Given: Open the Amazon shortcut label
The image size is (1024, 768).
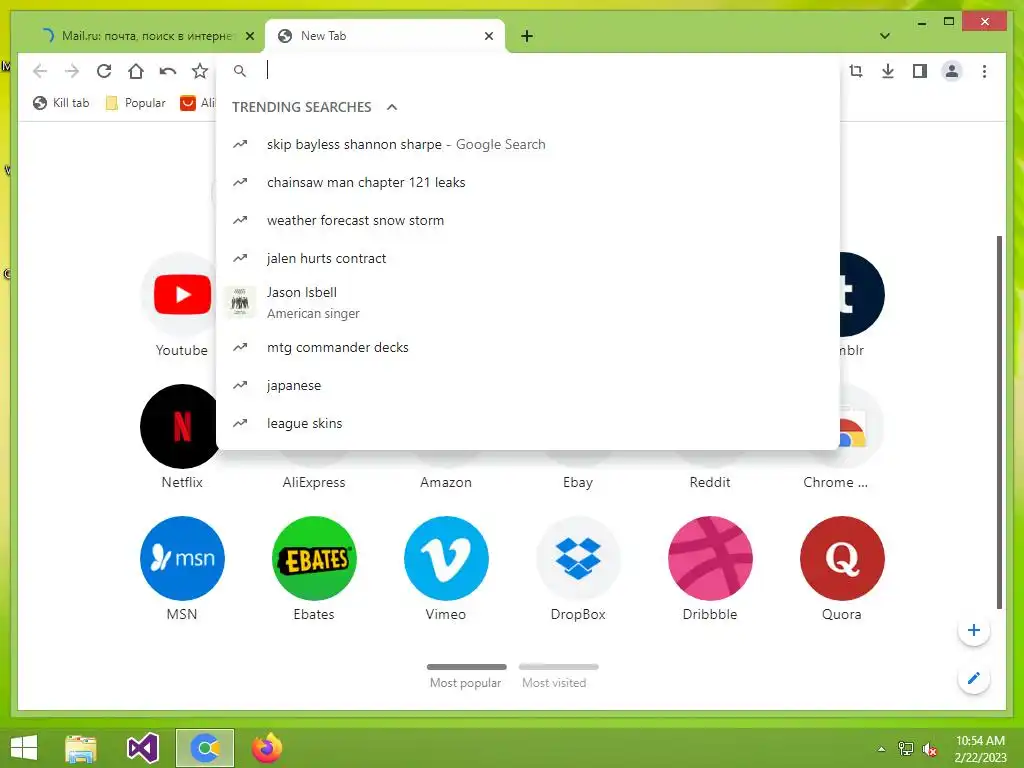Looking at the screenshot, I should pyautogui.click(x=446, y=483).
